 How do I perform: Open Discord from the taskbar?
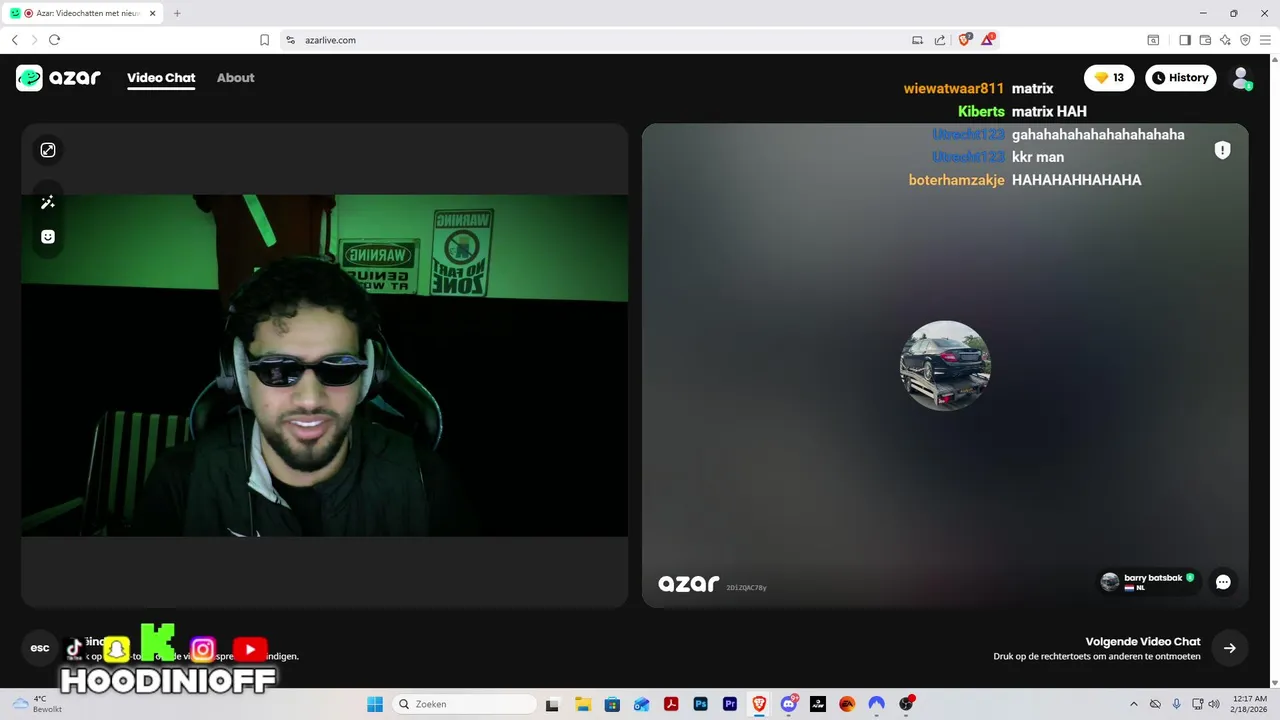(788, 704)
